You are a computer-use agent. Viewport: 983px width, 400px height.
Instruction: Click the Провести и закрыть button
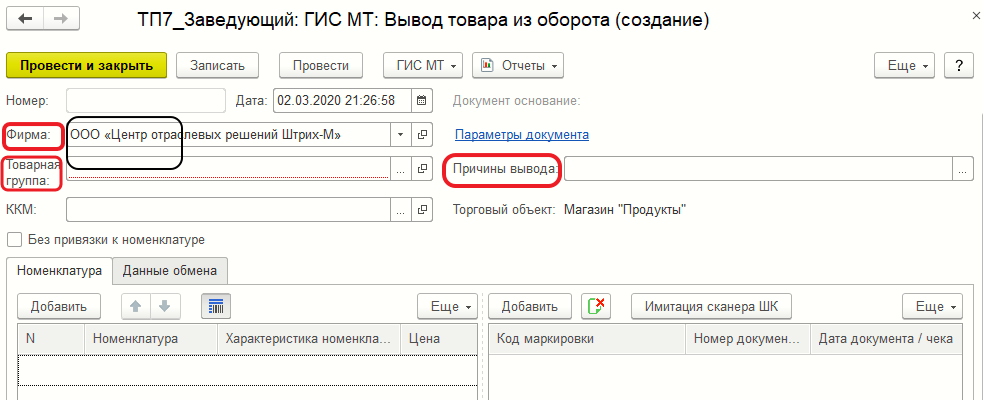click(x=87, y=65)
